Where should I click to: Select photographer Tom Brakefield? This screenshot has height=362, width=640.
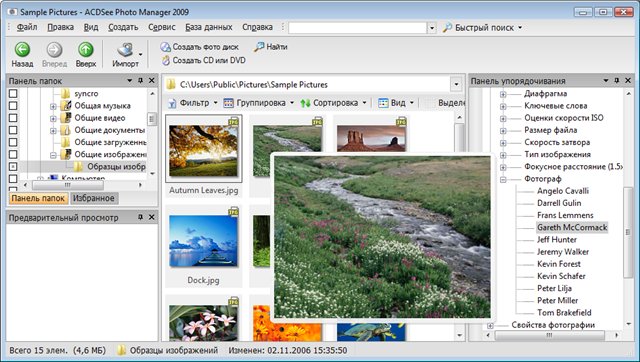[564, 313]
